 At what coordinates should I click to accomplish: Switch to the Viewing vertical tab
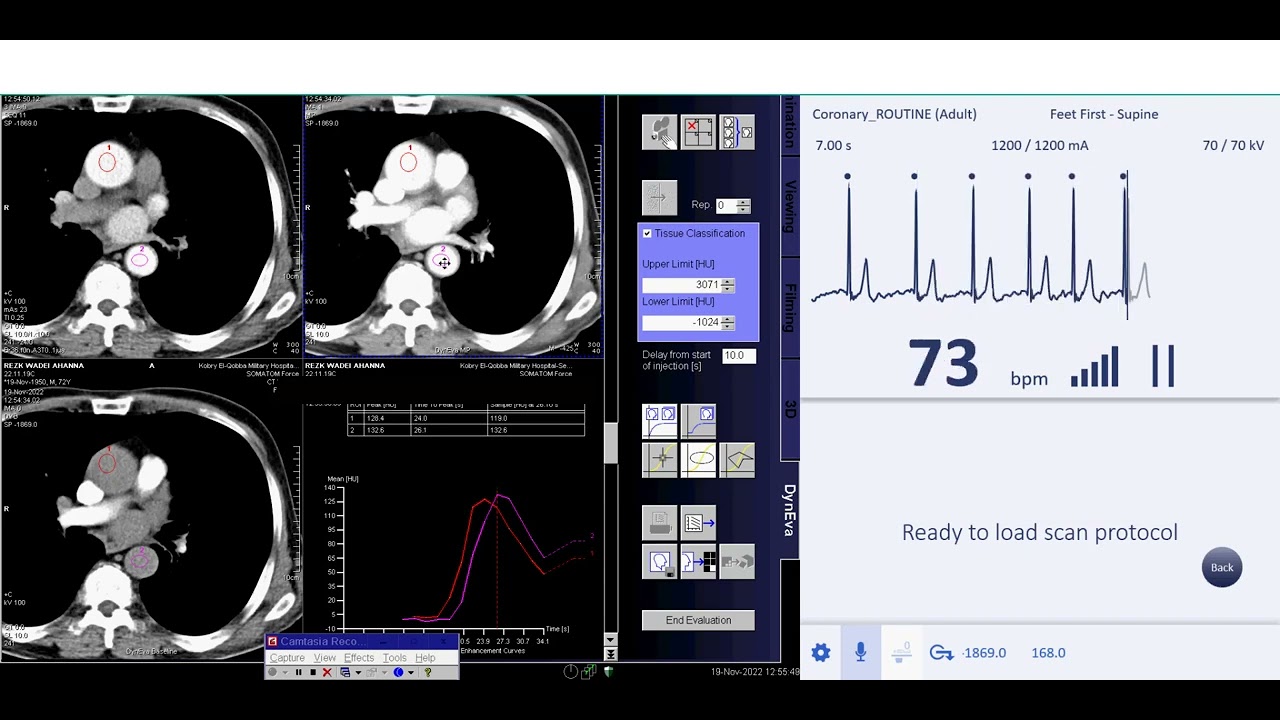[x=790, y=207]
